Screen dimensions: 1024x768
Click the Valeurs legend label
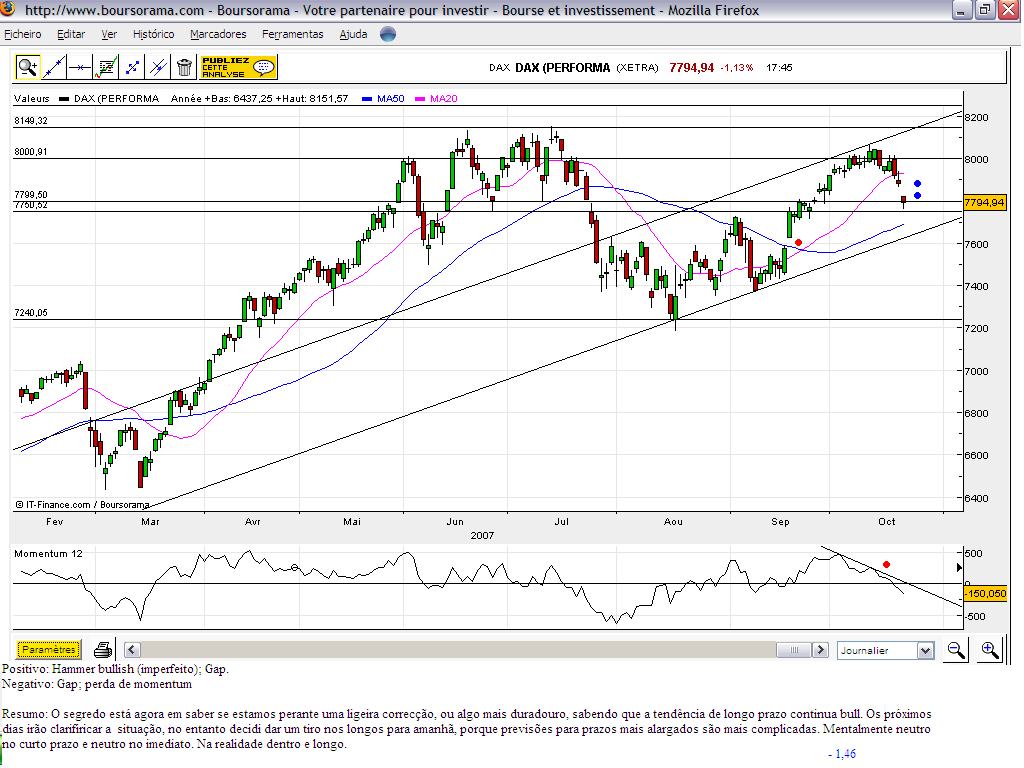[31, 99]
